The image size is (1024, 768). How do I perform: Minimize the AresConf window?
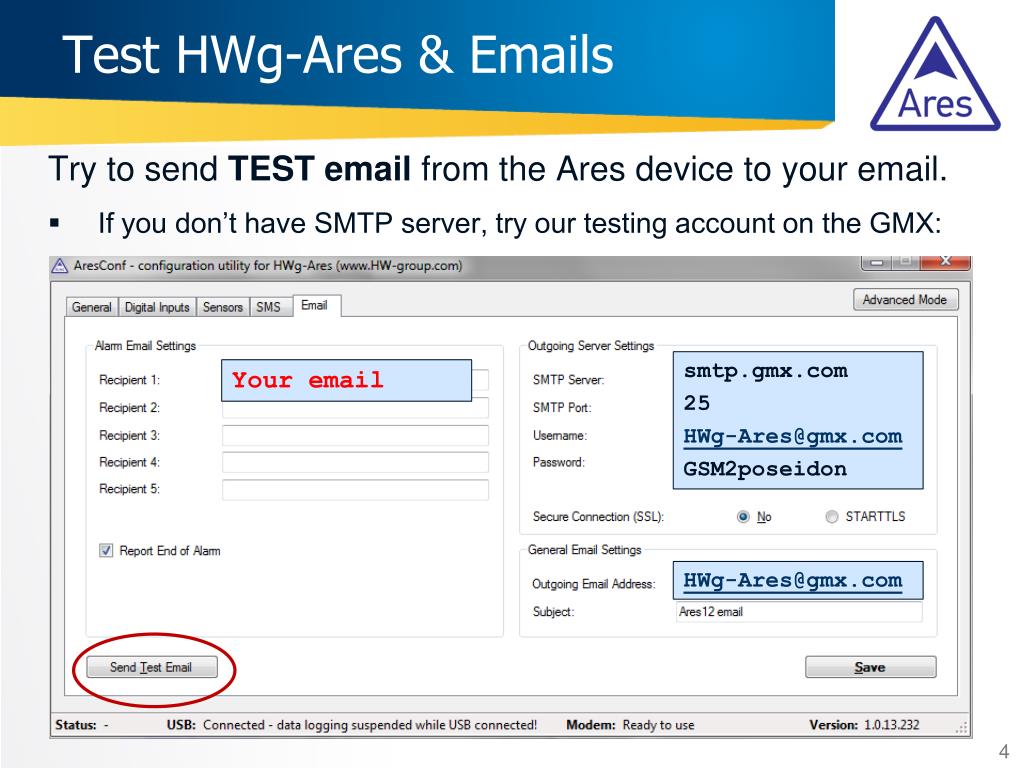[x=877, y=261]
